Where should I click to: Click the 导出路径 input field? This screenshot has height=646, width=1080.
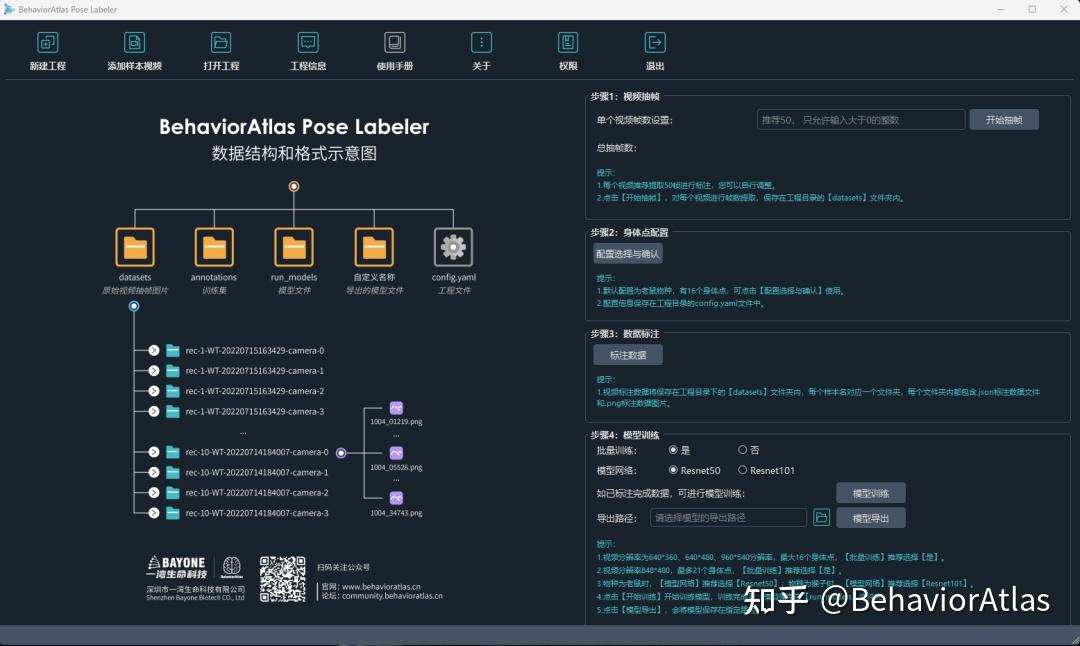[728, 517]
